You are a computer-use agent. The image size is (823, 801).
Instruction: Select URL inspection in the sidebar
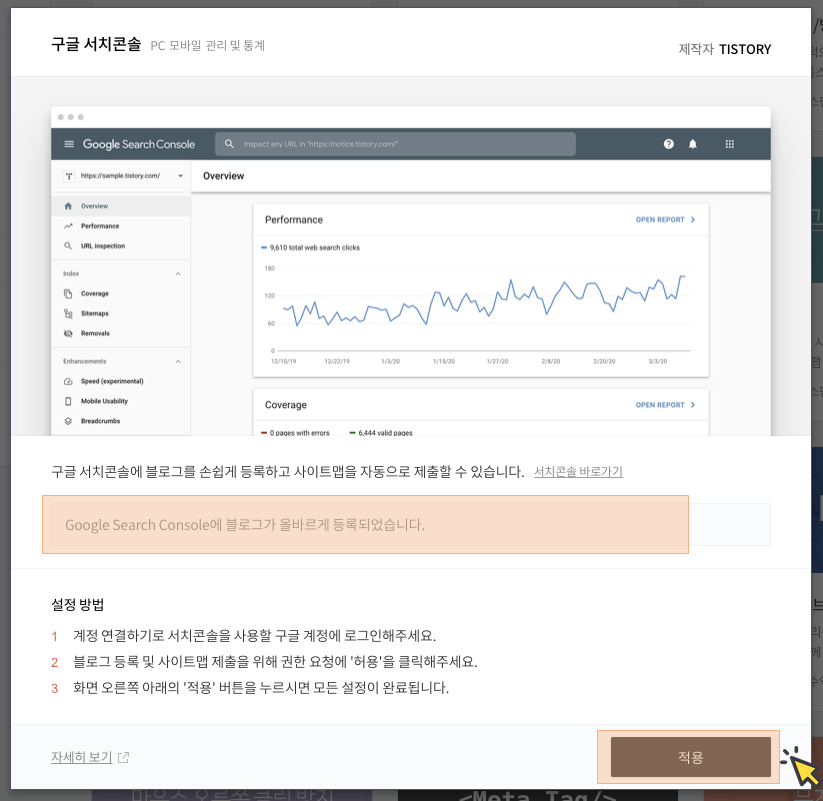pyautogui.click(x=101, y=245)
